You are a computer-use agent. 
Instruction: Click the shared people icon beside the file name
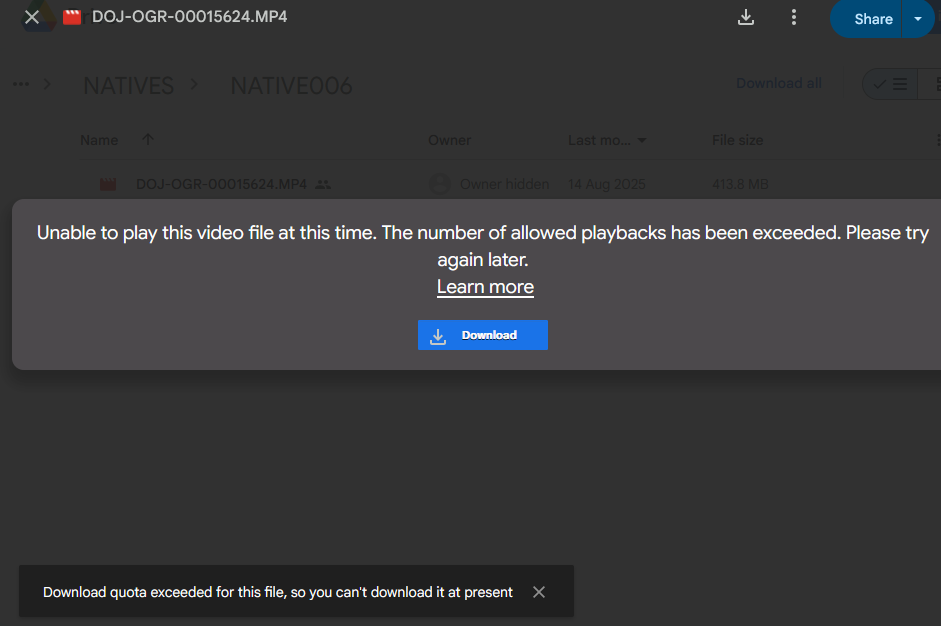[x=323, y=184]
